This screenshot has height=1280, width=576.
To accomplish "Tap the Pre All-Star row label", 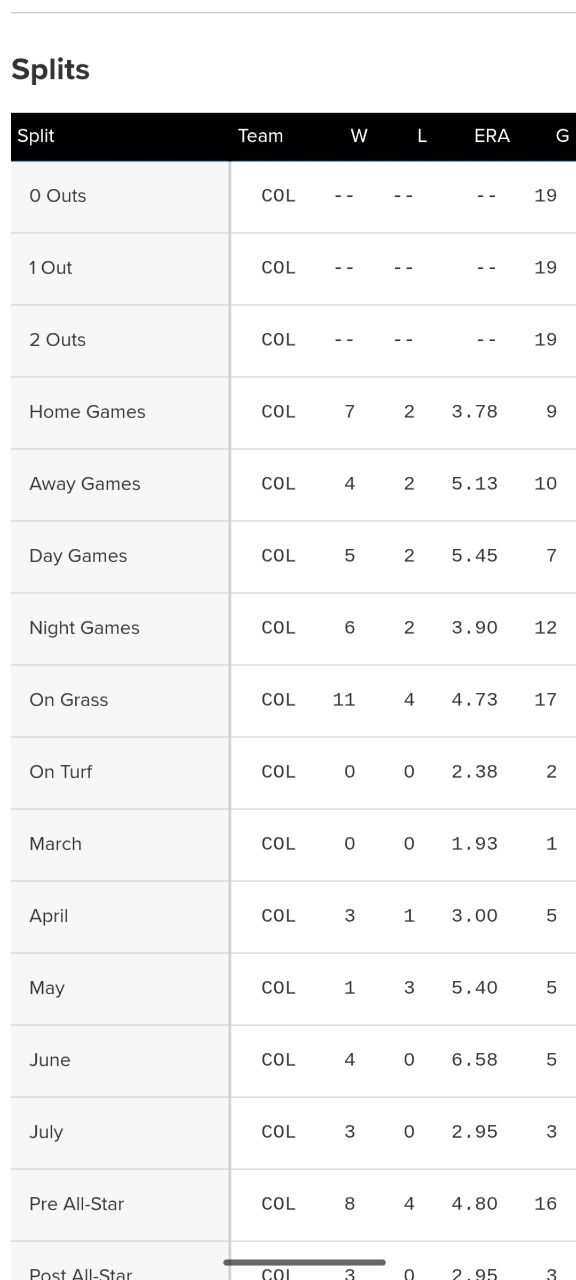I will 76,1204.
